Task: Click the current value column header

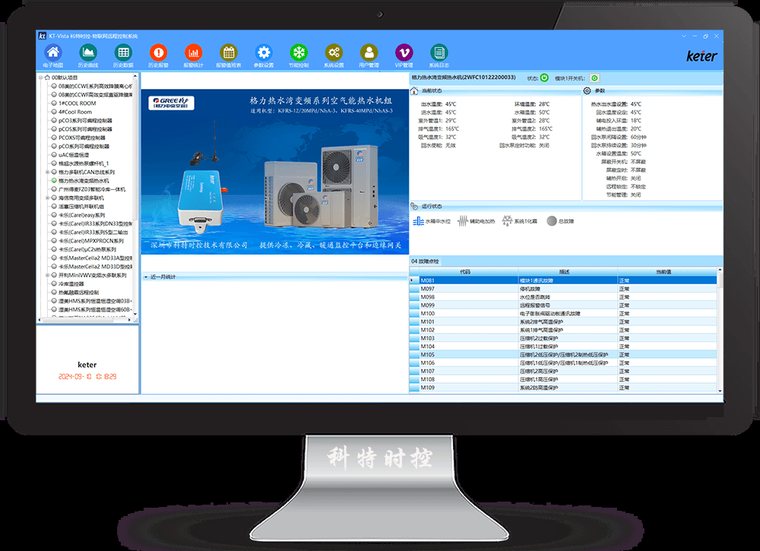Action: pyautogui.click(x=667, y=272)
